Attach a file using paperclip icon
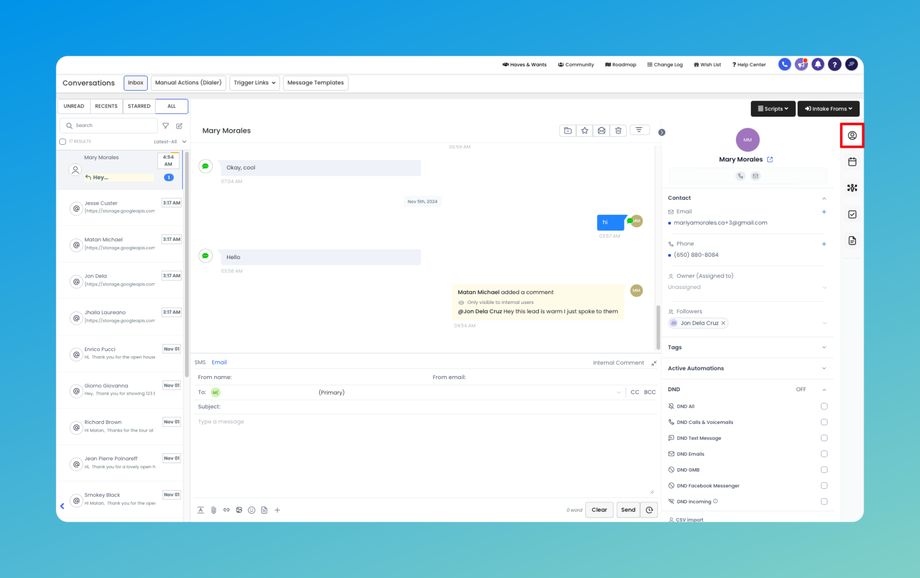920x578 pixels. [214, 510]
